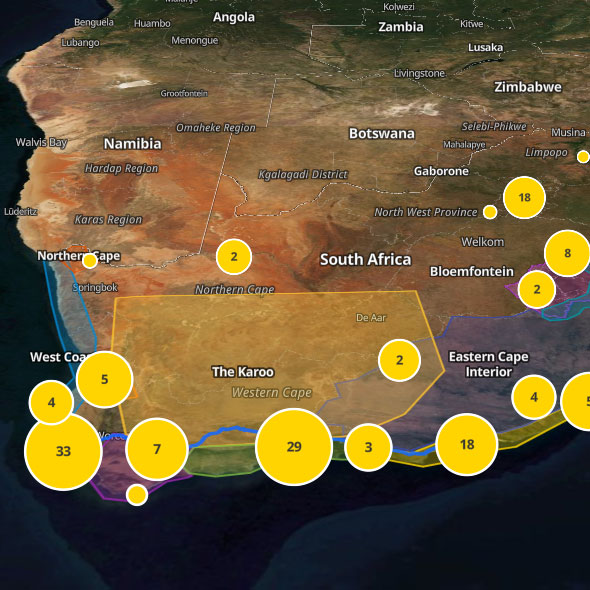Expand the cluster marker showing 5 near West Coast

click(x=105, y=379)
